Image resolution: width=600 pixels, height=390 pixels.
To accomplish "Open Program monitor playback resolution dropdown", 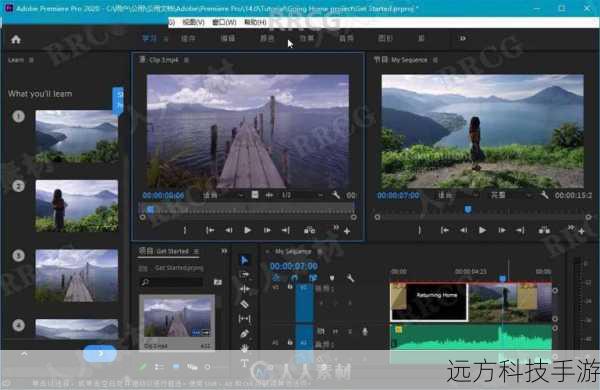I will (x=510, y=196).
